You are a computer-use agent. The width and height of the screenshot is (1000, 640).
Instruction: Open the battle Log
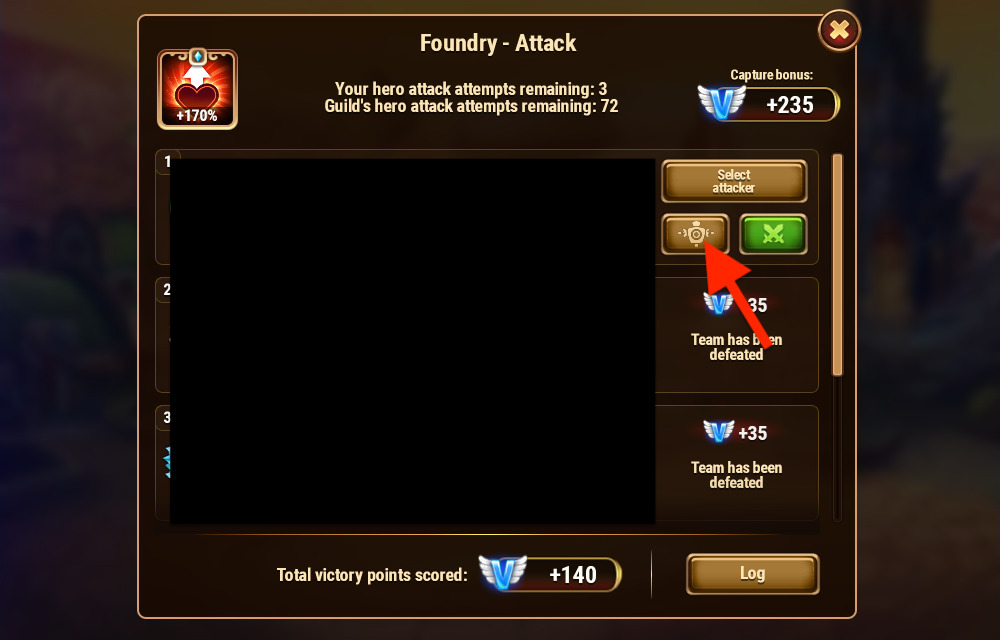tap(753, 574)
